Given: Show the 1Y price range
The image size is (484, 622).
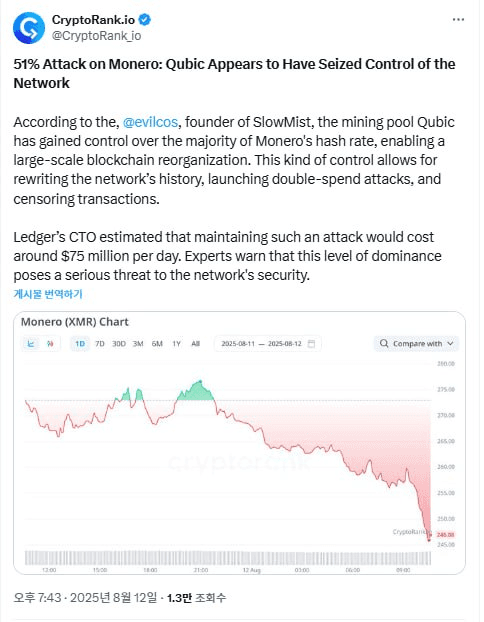Looking at the screenshot, I should pos(177,344).
